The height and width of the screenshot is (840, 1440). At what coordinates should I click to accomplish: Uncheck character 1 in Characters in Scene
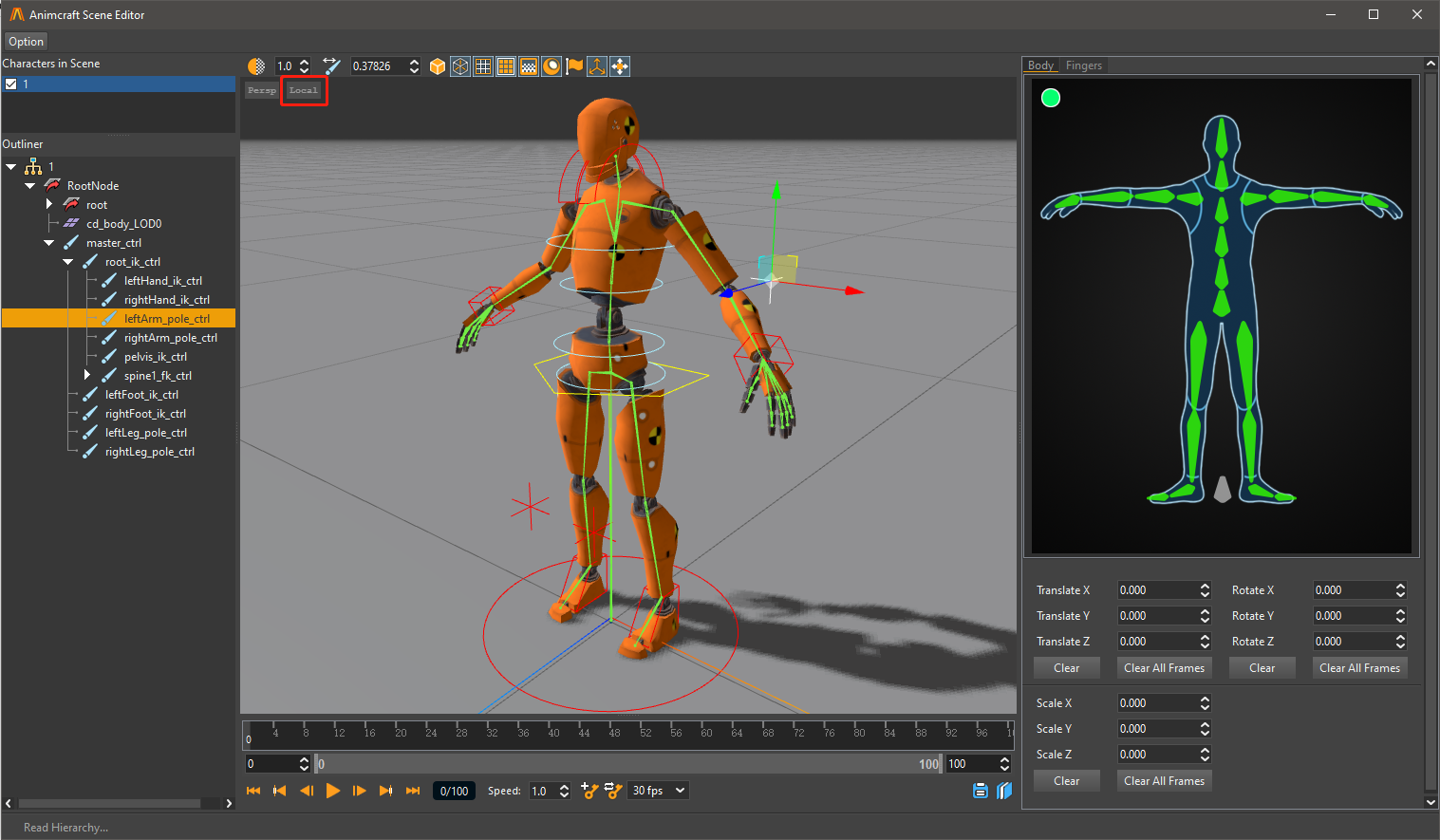[11, 84]
